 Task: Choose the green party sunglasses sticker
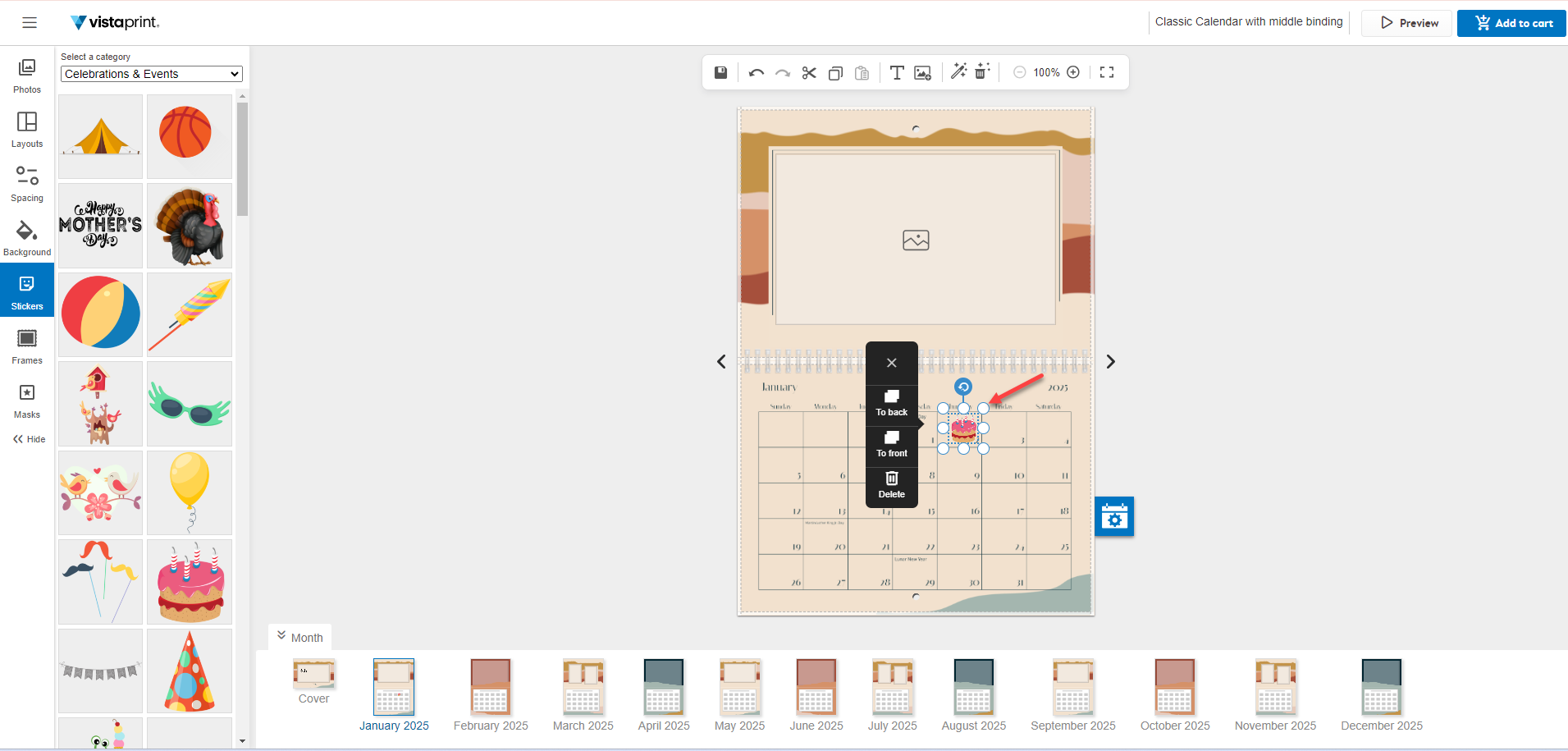click(190, 404)
